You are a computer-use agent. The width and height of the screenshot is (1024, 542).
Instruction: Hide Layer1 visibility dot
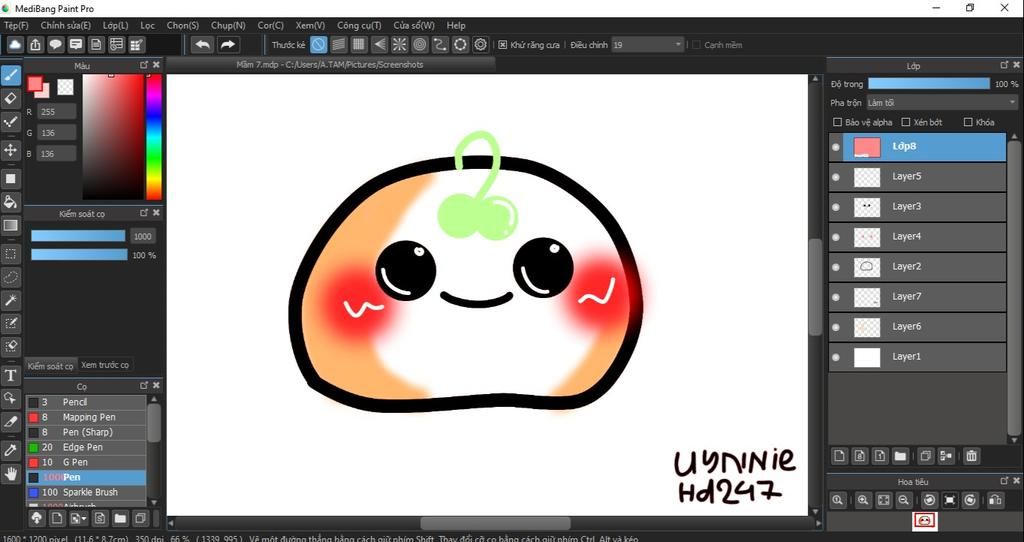pyautogui.click(x=836, y=357)
